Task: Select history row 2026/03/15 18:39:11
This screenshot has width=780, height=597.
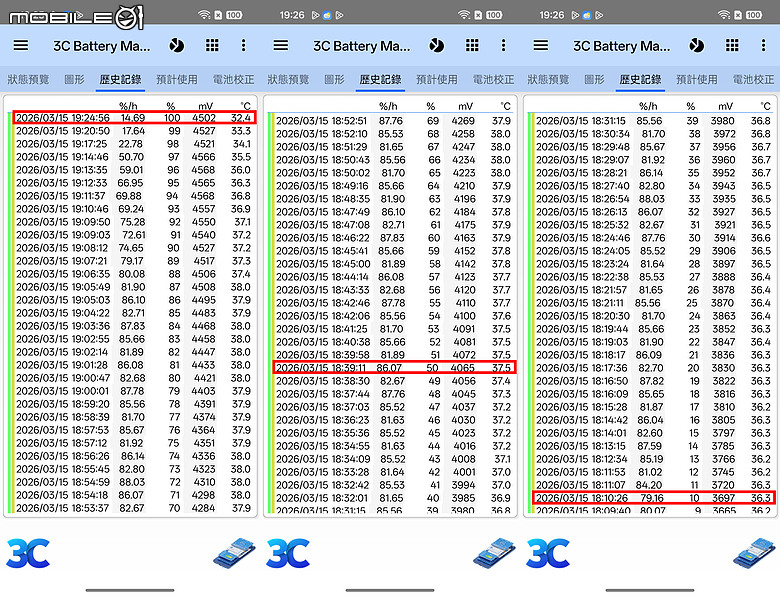Action: click(x=393, y=368)
